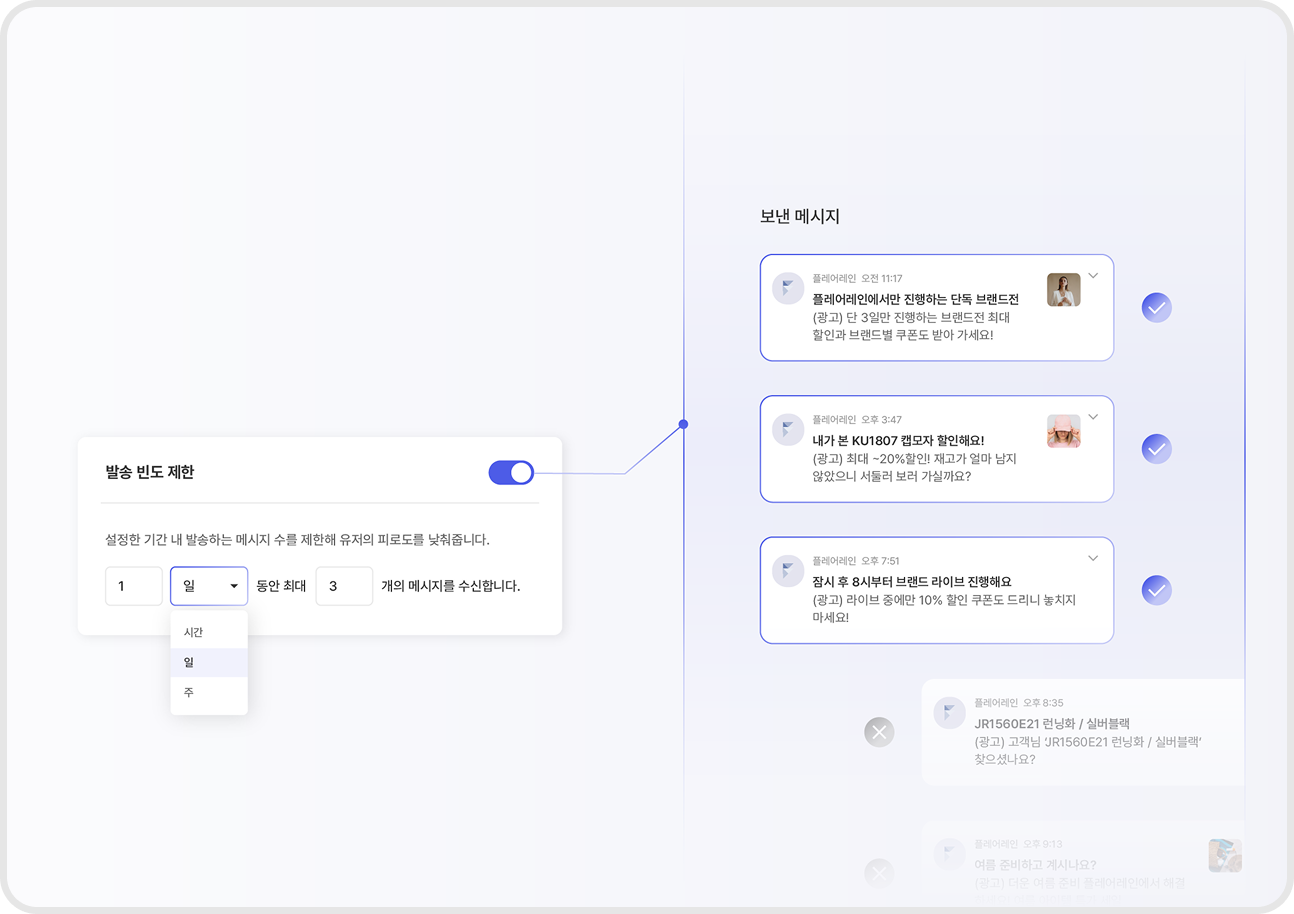Click the max message count field showing 3
The height and width of the screenshot is (914, 1294).
click(344, 586)
